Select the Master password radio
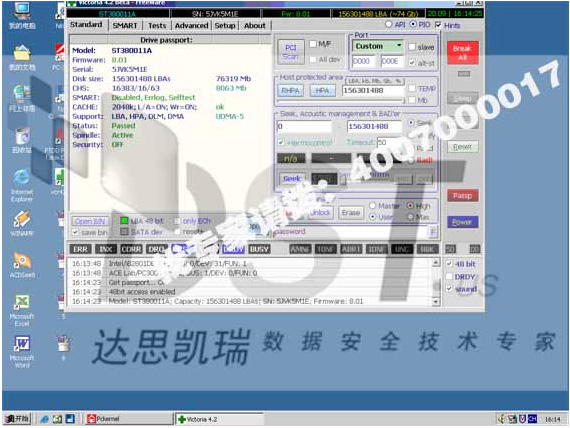 tap(373, 206)
